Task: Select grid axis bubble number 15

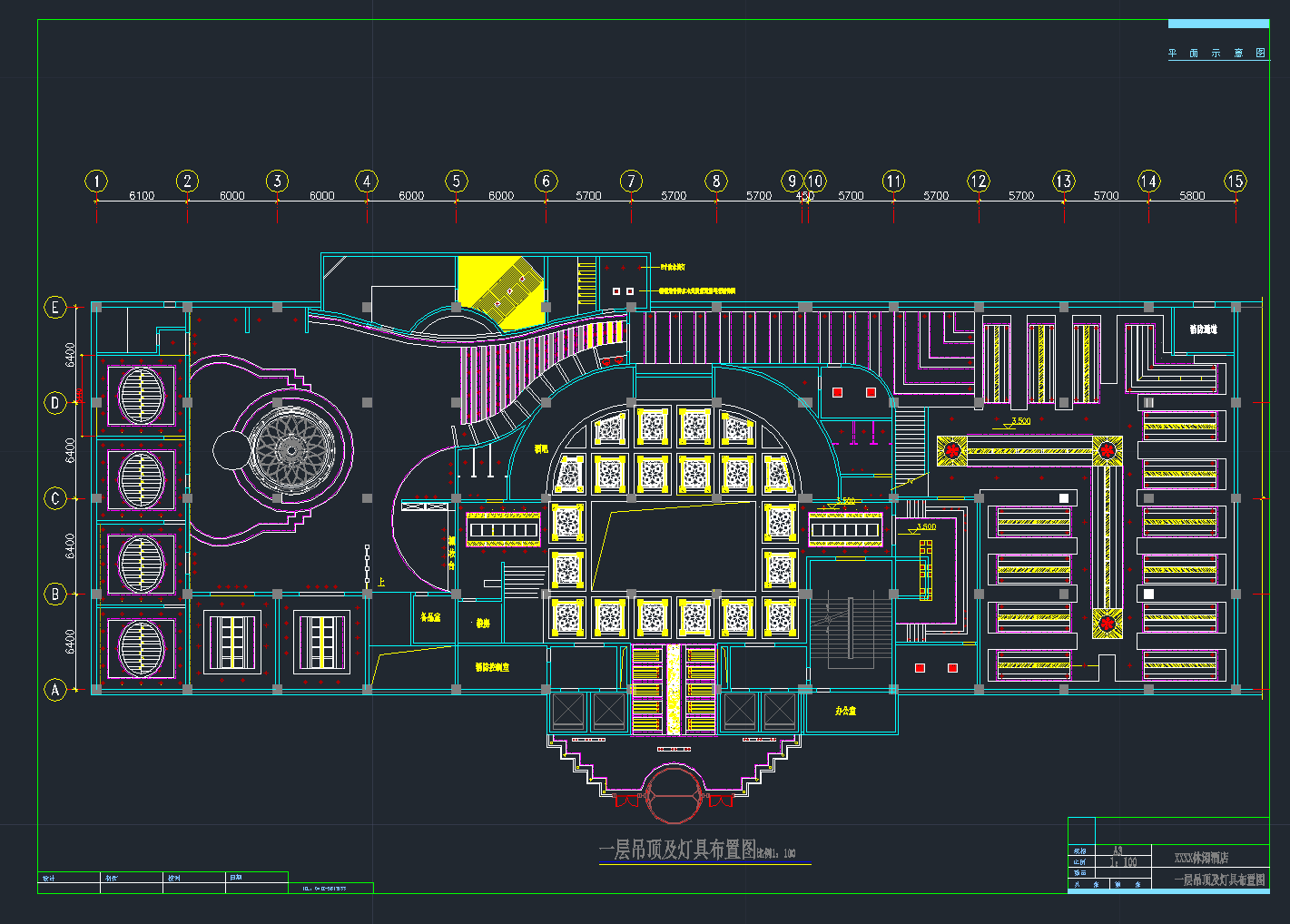Action: pos(1235,182)
